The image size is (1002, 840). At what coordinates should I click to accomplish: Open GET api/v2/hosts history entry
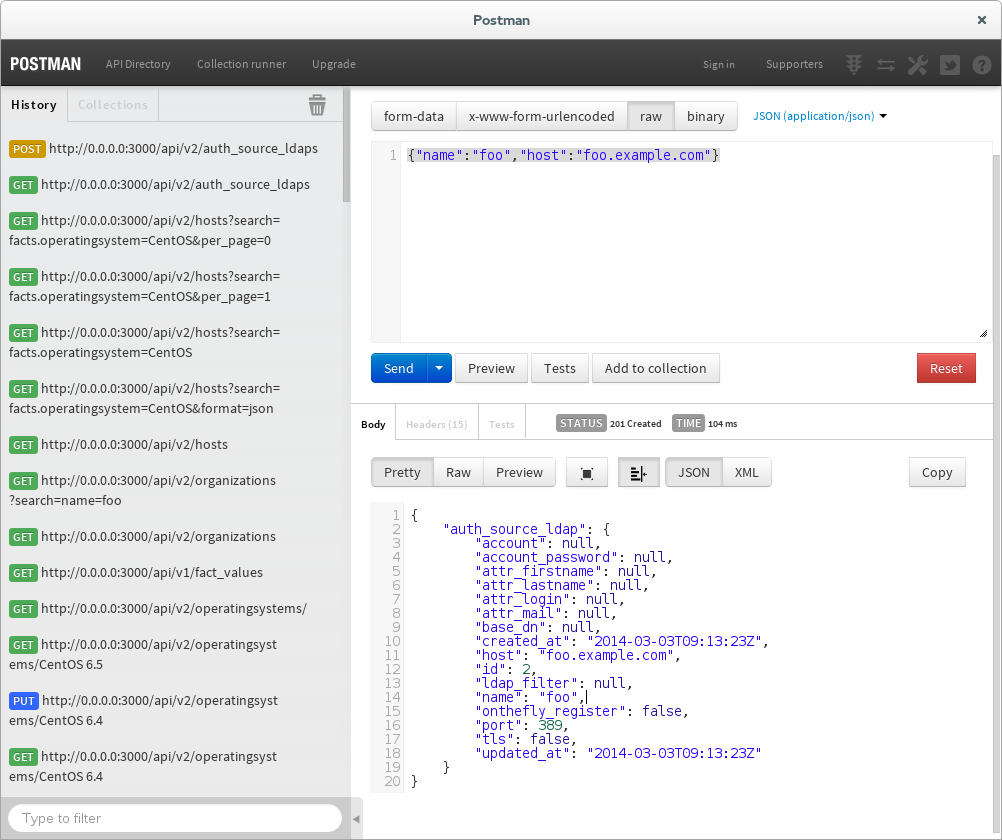point(118,444)
